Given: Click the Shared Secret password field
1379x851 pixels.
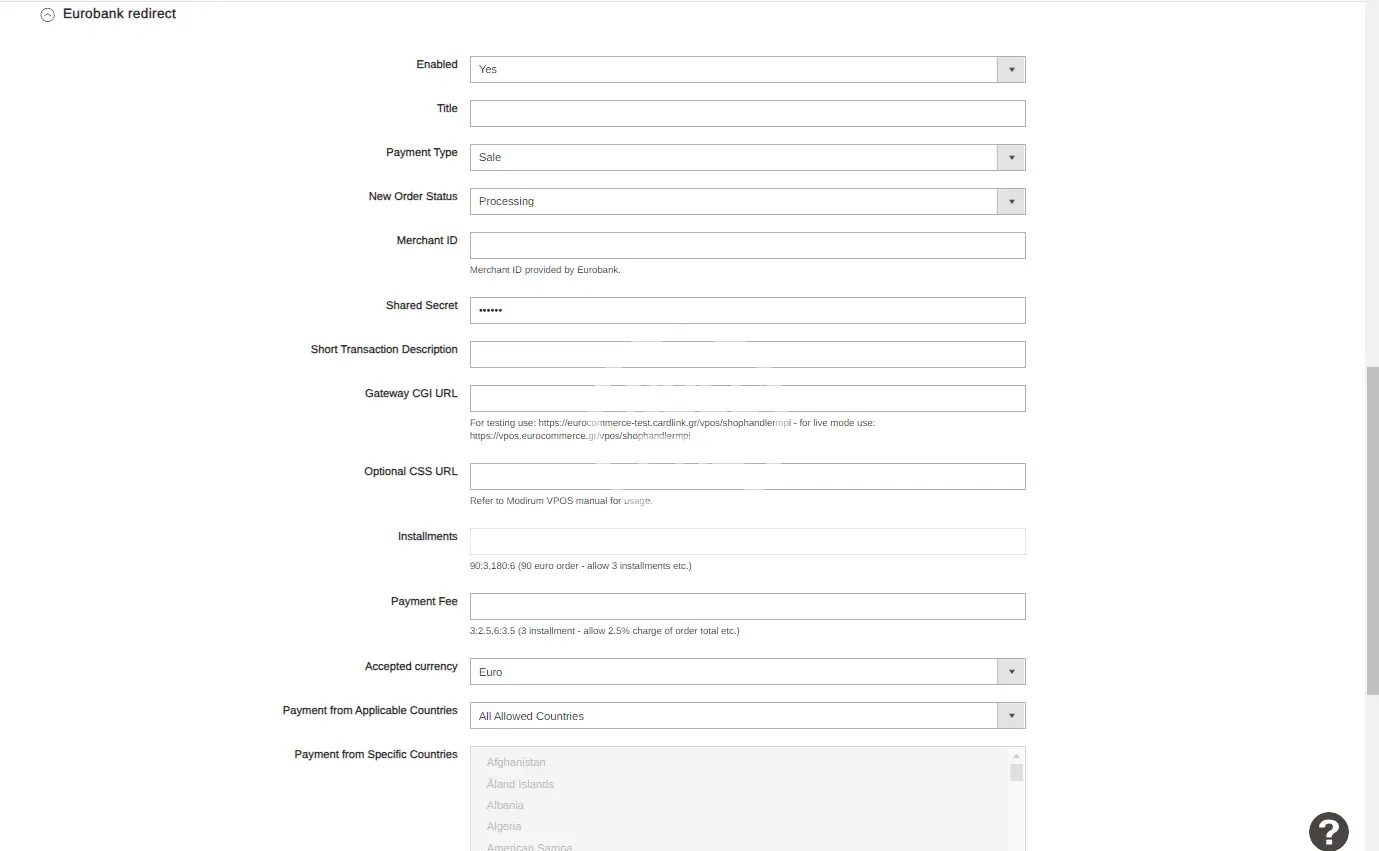Looking at the screenshot, I should point(747,310).
